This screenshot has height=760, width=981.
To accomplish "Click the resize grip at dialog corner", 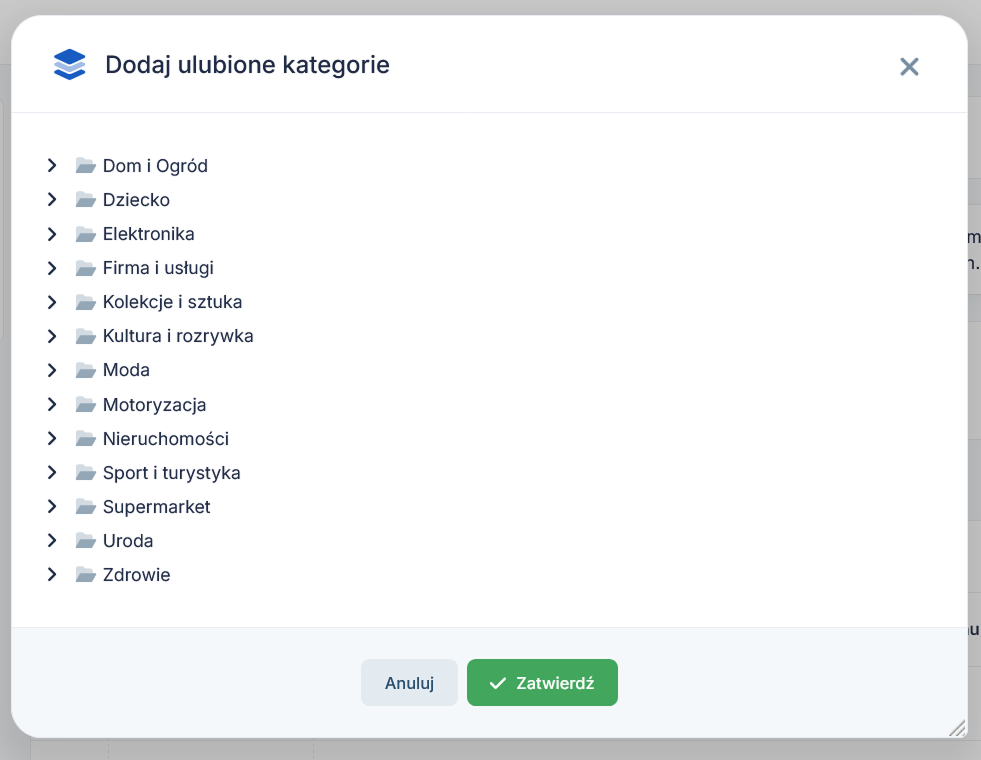I will pos(957,727).
